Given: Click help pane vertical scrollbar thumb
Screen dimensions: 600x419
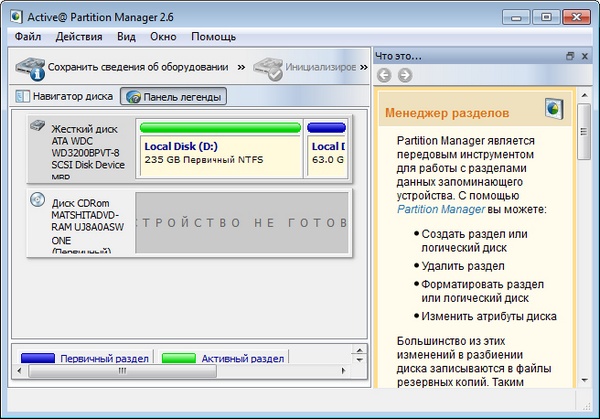Looking at the screenshot, I should 584,131.
